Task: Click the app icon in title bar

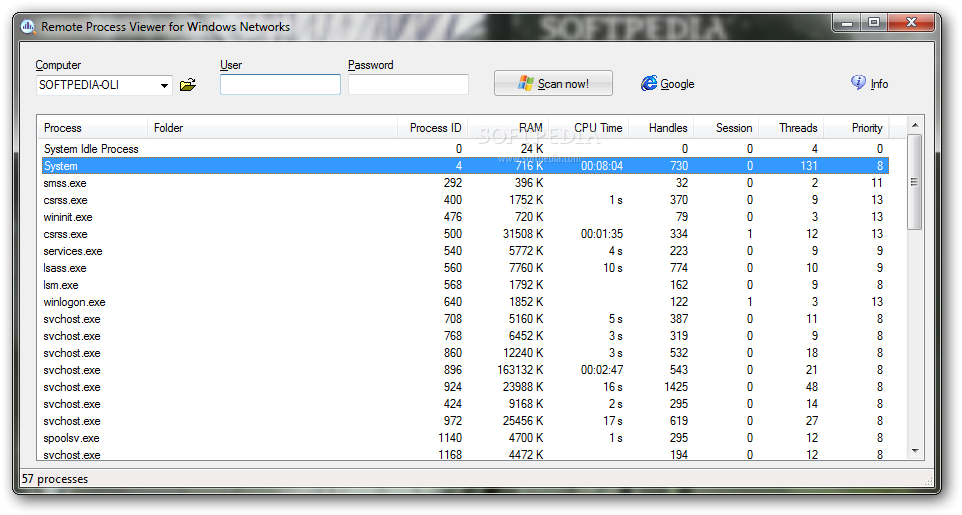Action: (28, 26)
